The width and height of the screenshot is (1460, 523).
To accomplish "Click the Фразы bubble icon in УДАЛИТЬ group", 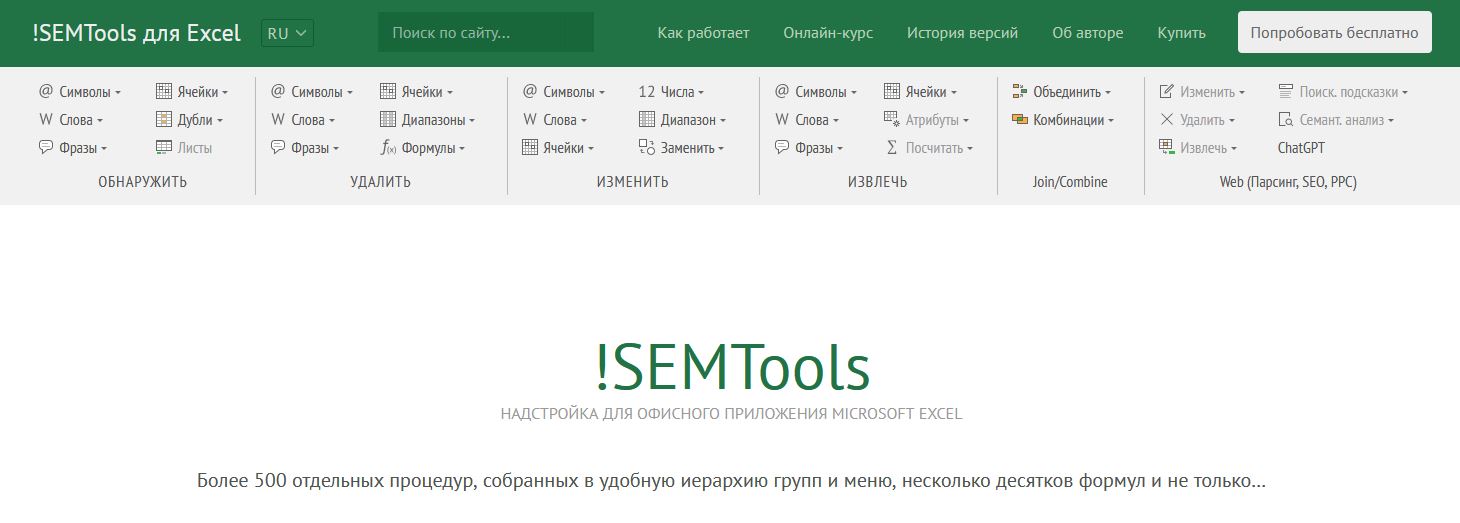I will [x=278, y=148].
